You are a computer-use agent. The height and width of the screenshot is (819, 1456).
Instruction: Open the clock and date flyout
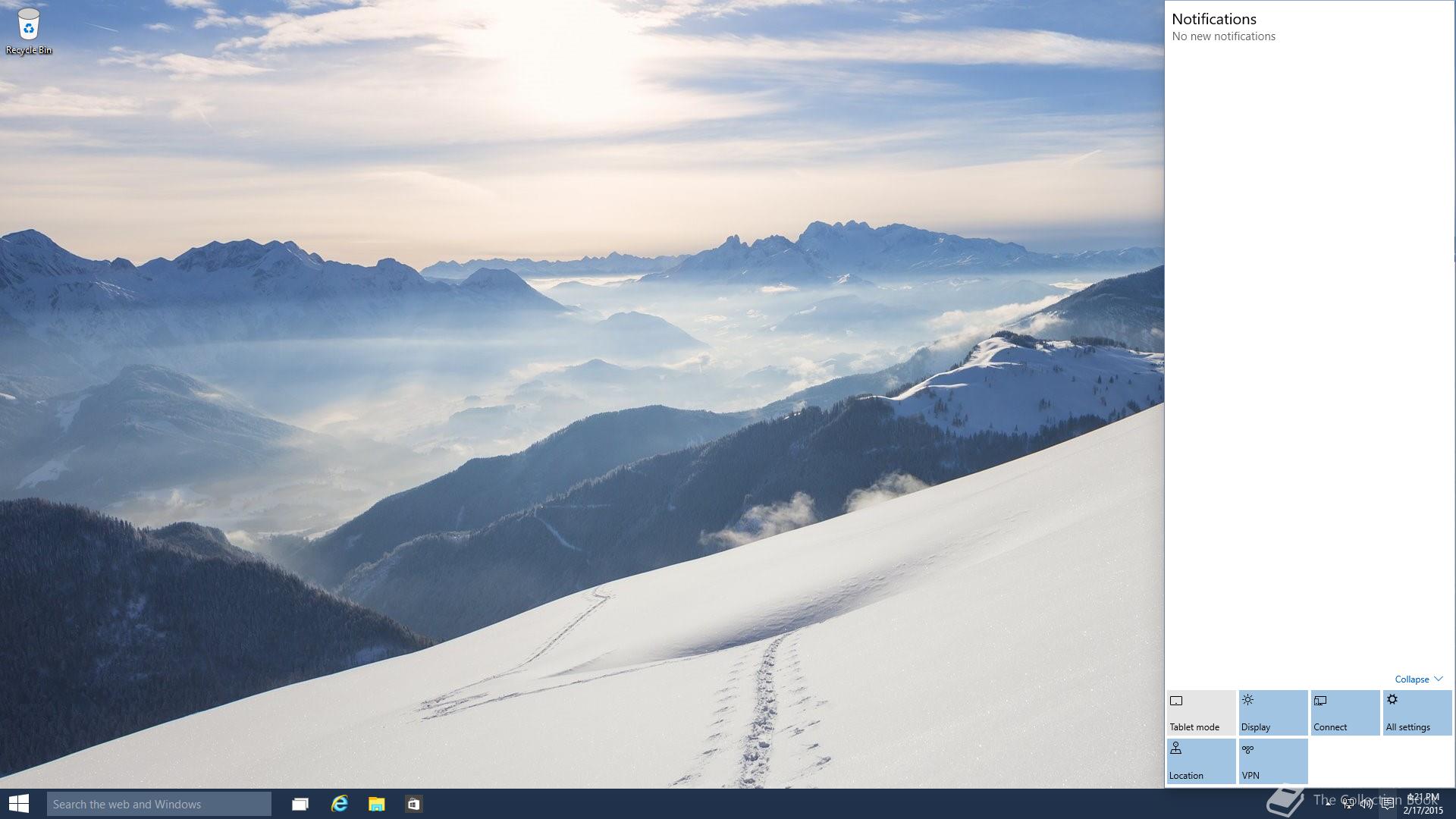tap(1423, 804)
